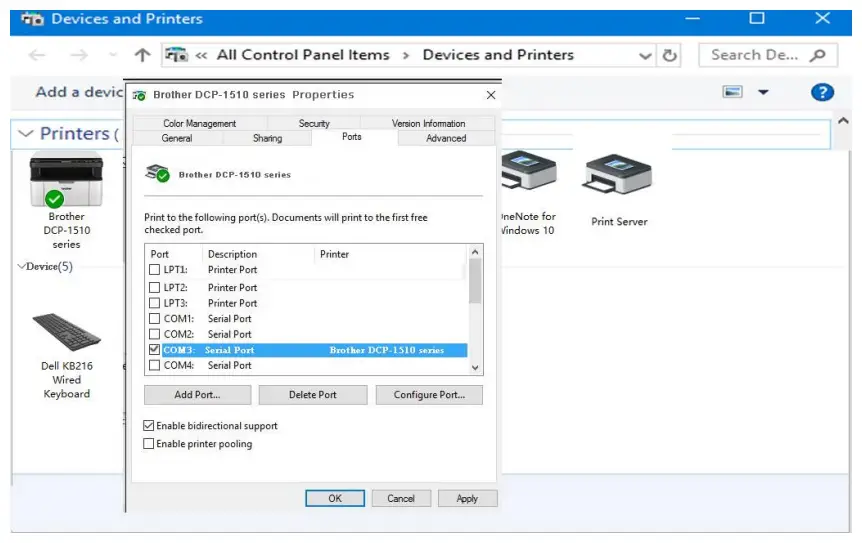Enable printer pooling checkbox
This screenshot has width=862, height=543.
tap(148, 444)
